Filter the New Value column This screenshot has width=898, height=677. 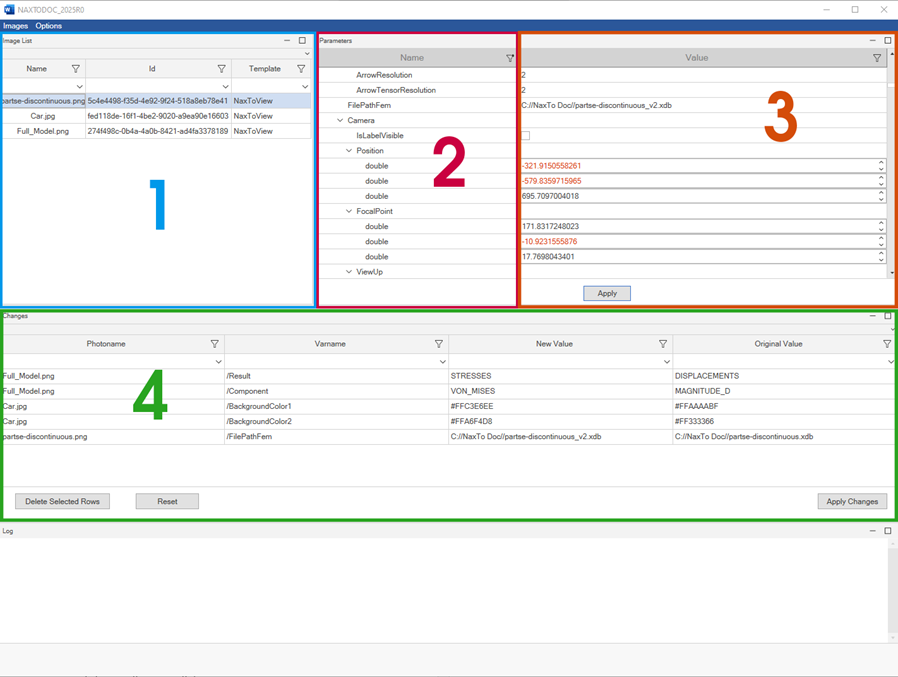click(663, 344)
